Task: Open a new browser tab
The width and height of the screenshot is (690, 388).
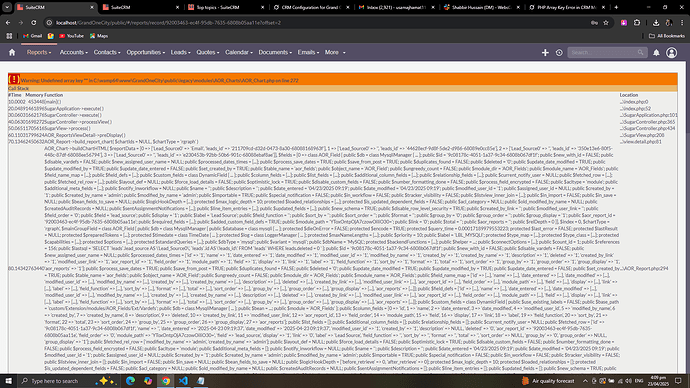Action: (x=616, y=7)
